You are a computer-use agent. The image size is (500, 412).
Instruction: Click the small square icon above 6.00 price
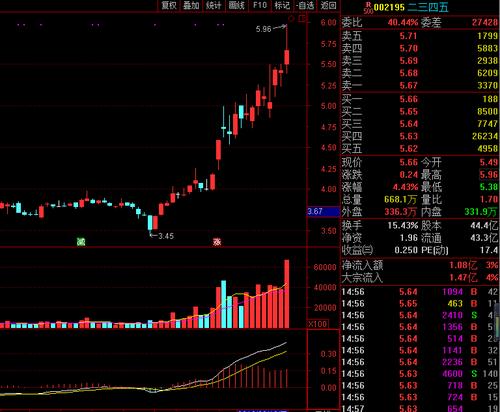tap(303, 18)
